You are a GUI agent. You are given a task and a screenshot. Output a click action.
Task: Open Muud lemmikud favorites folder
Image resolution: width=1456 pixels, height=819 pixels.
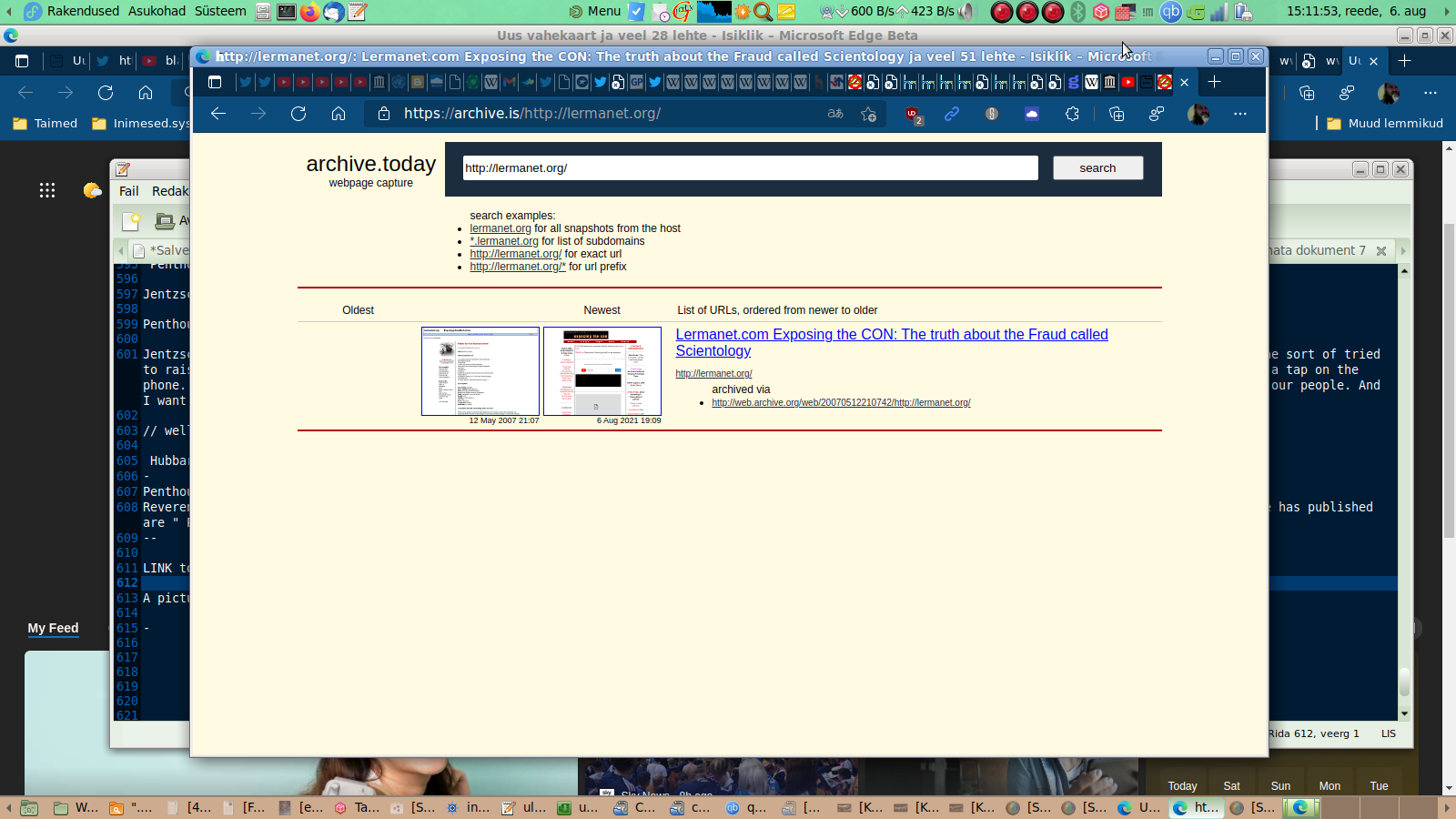coord(1385,124)
